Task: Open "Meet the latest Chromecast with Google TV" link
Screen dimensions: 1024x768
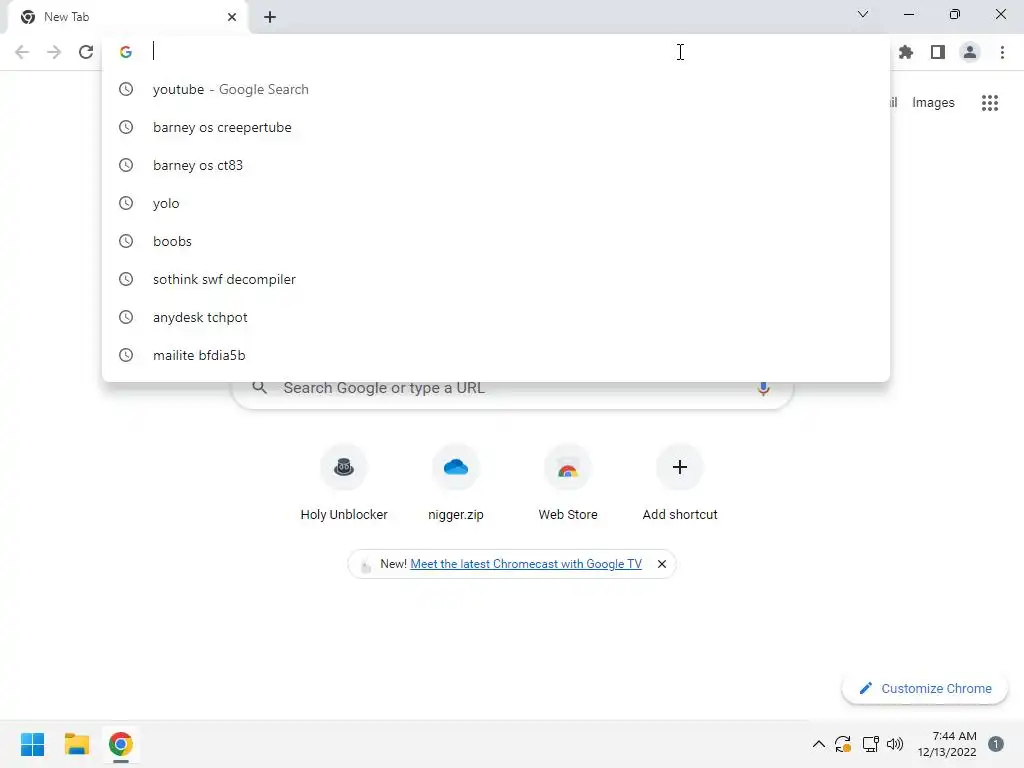Action: (x=526, y=564)
